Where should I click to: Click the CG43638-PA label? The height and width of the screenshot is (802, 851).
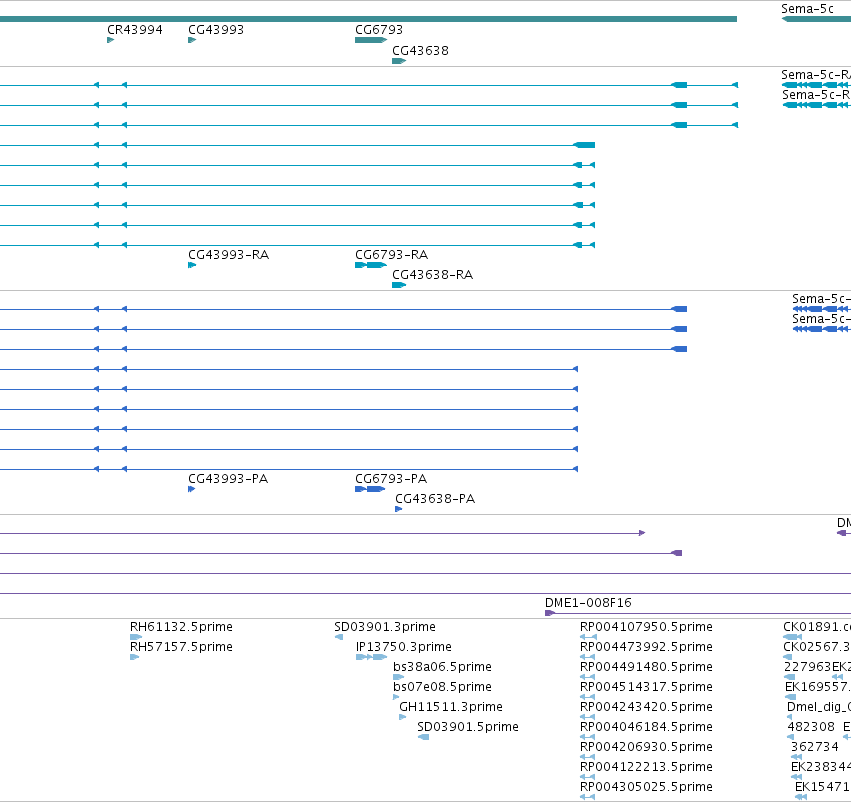click(435, 499)
